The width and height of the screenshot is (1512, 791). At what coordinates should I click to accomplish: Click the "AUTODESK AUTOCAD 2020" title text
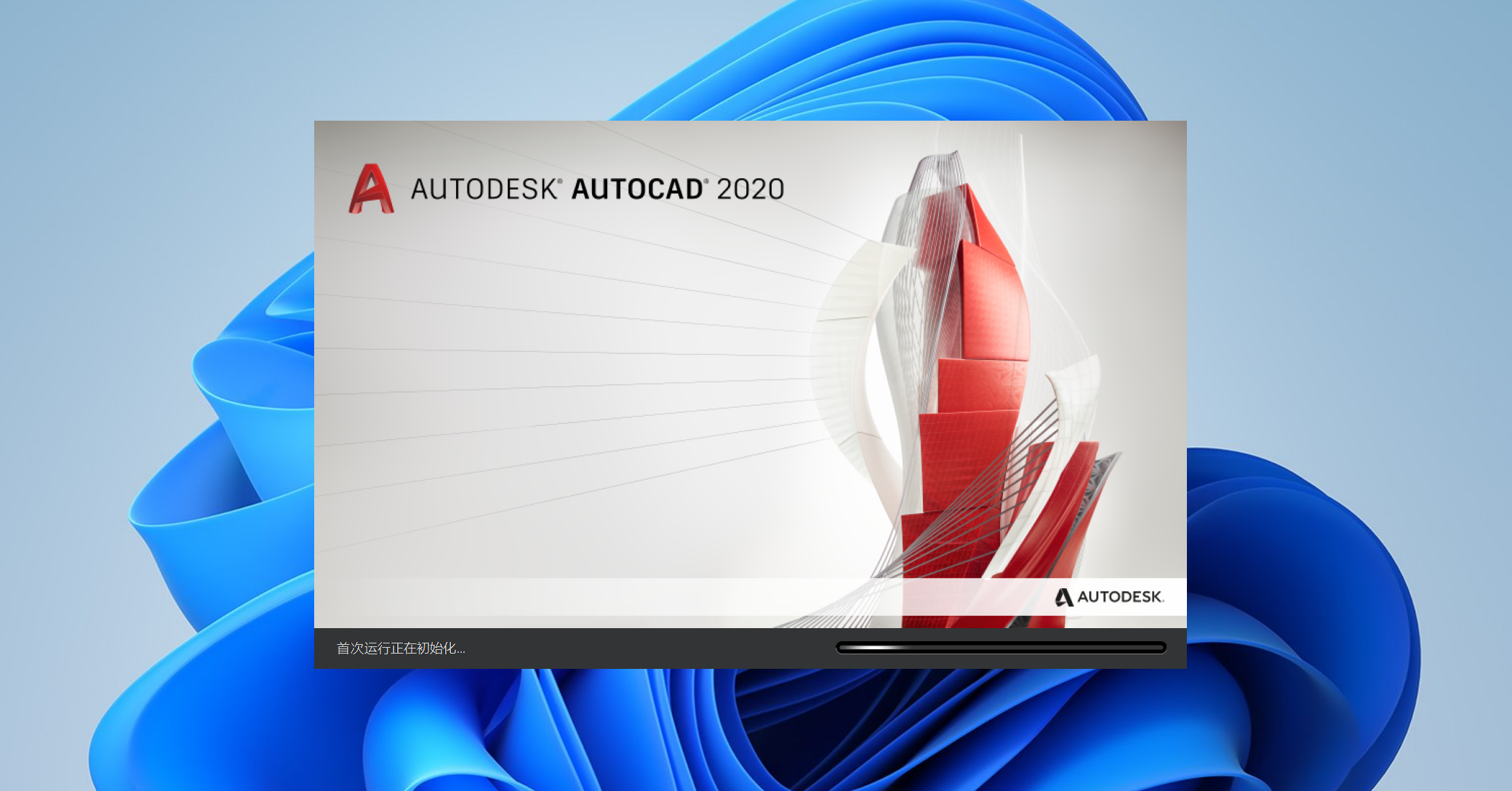tap(598, 189)
